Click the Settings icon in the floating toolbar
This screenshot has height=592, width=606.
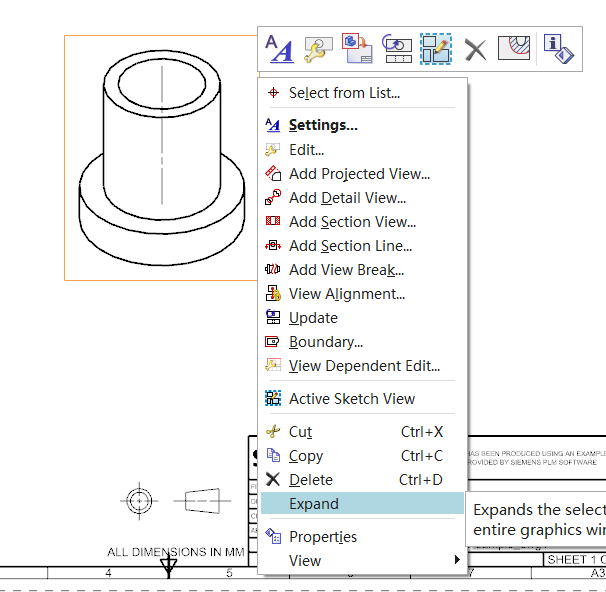278,48
